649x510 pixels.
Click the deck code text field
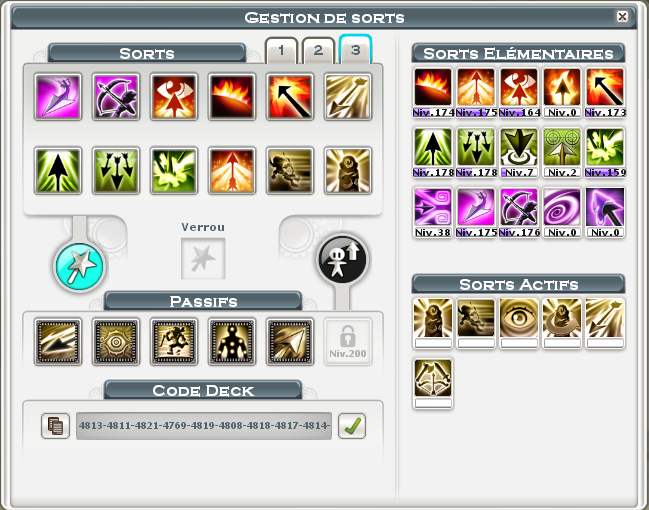tap(204, 426)
